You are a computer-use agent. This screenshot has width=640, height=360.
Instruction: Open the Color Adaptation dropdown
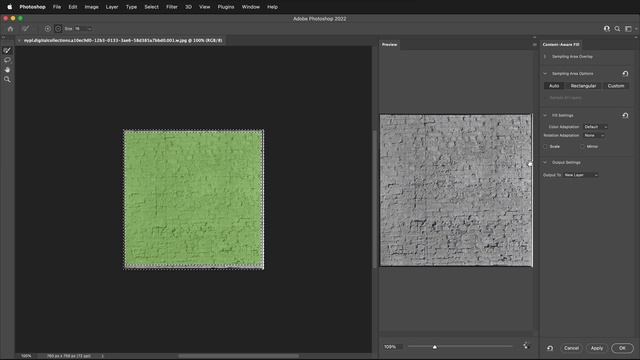click(x=595, y=127)
